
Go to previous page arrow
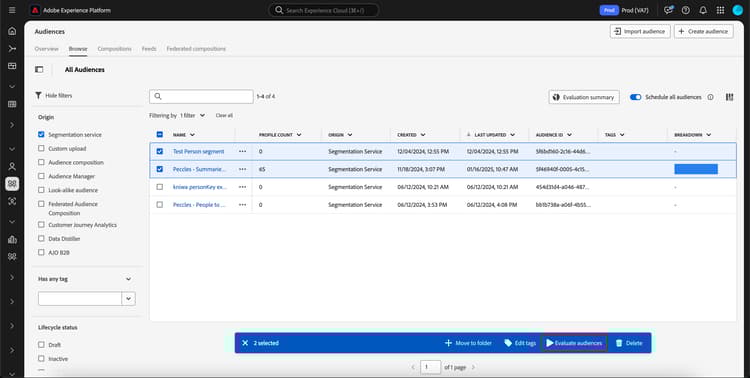click(413, 367)
